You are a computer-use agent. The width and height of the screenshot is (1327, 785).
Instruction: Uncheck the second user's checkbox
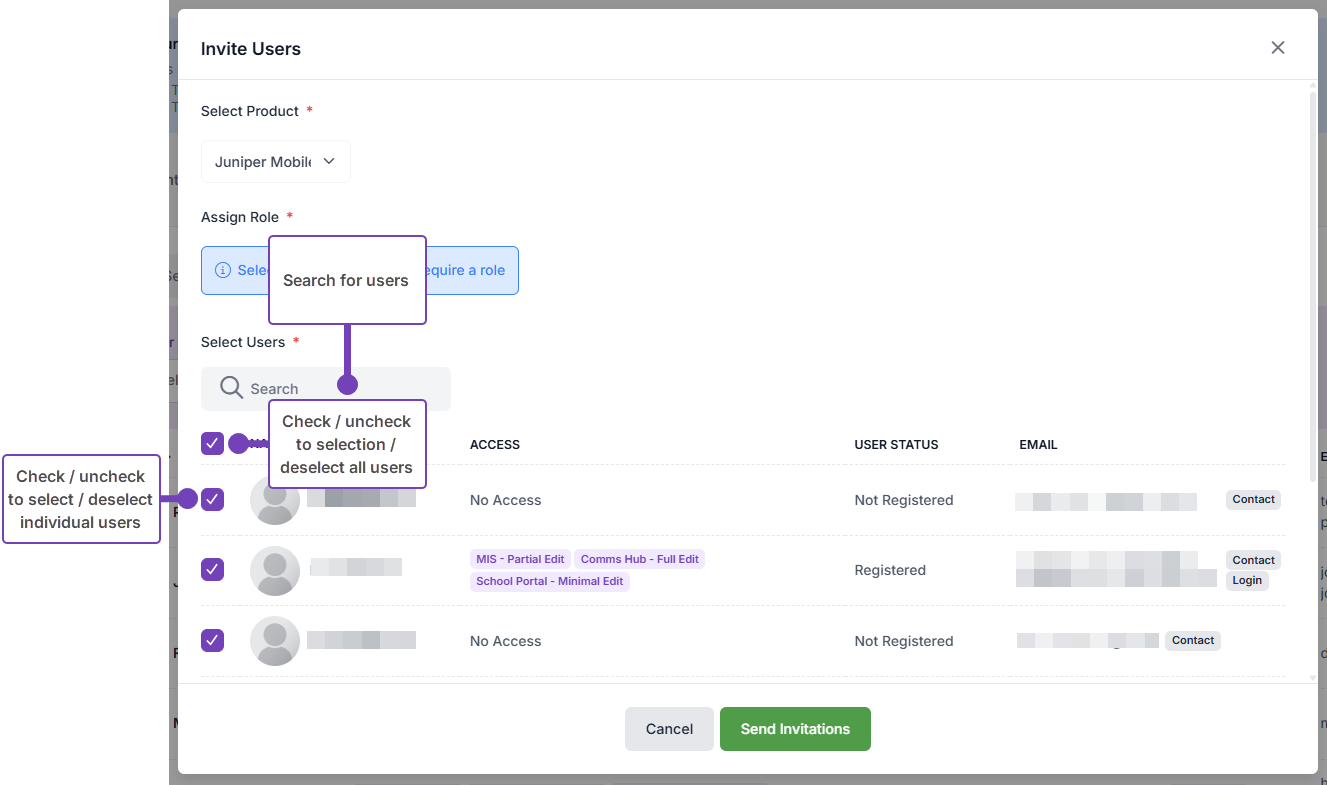212,570
